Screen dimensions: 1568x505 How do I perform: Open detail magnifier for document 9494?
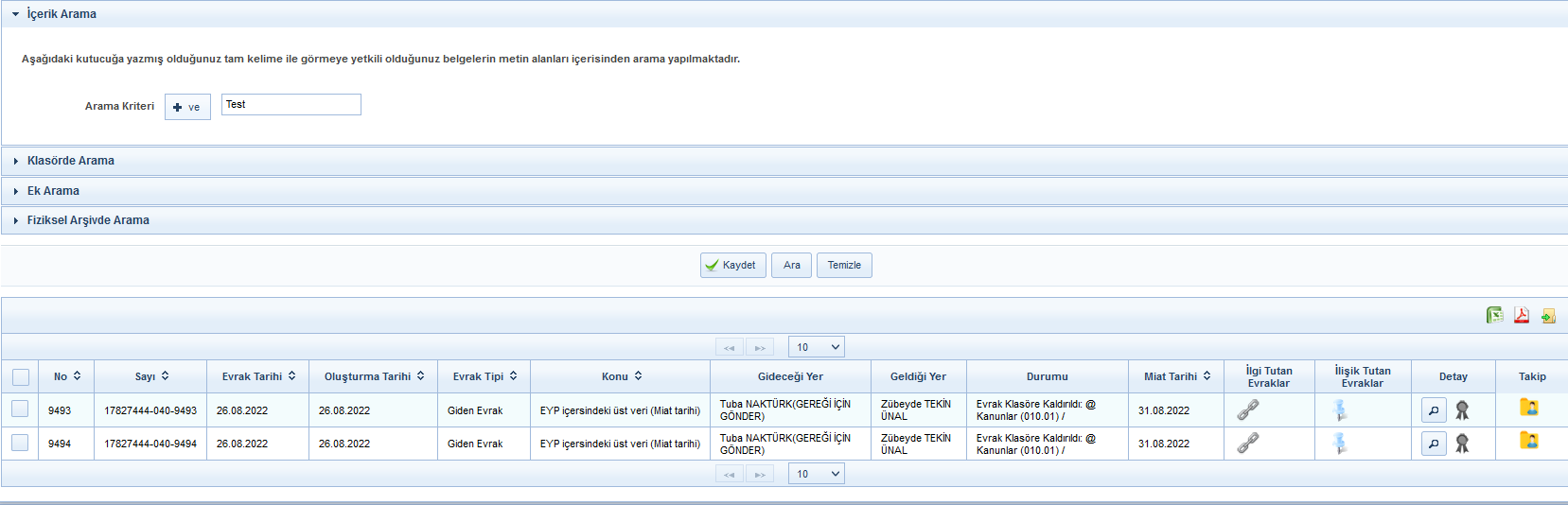(1434, 444)
